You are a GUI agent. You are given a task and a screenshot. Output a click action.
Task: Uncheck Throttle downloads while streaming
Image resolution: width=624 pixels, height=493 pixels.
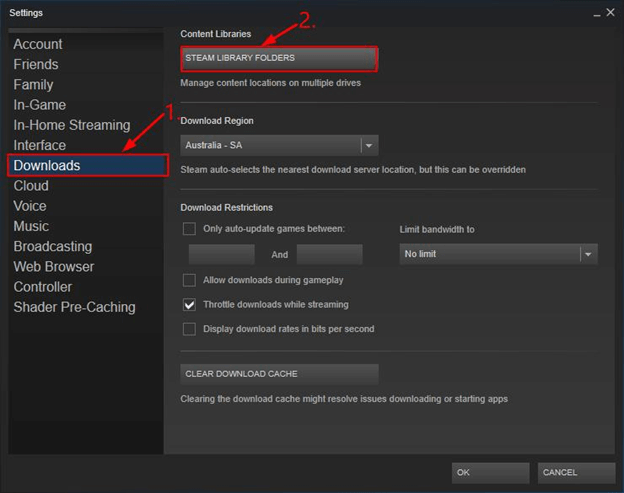189,304
